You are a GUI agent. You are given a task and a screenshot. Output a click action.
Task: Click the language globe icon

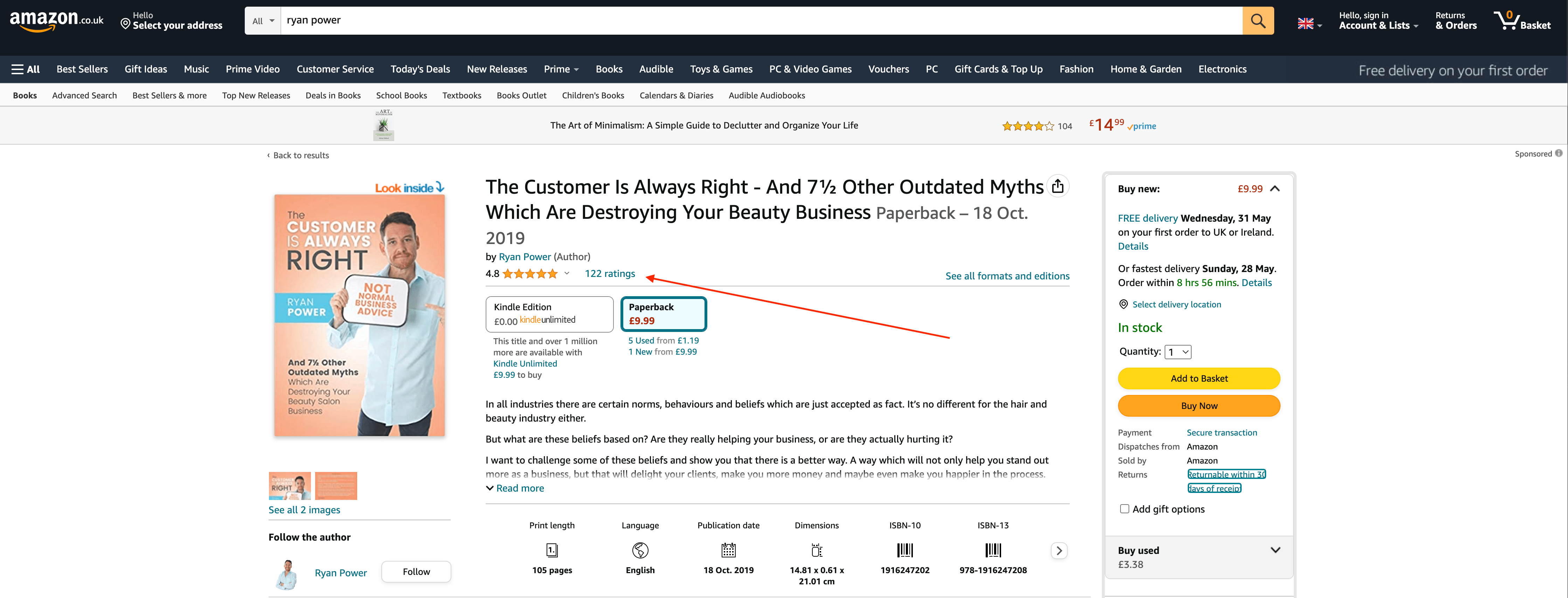tap(640, 550)
